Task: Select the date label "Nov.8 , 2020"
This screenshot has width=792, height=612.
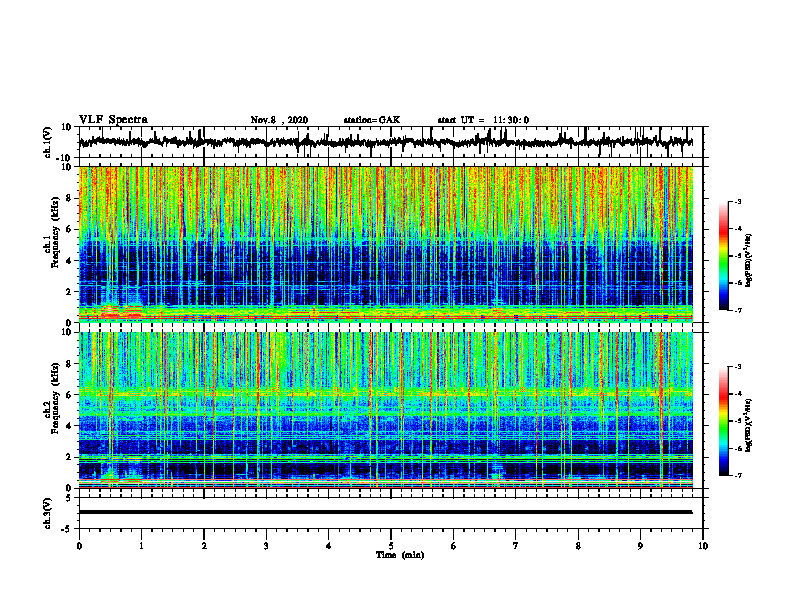Action: tap(279, 120)
